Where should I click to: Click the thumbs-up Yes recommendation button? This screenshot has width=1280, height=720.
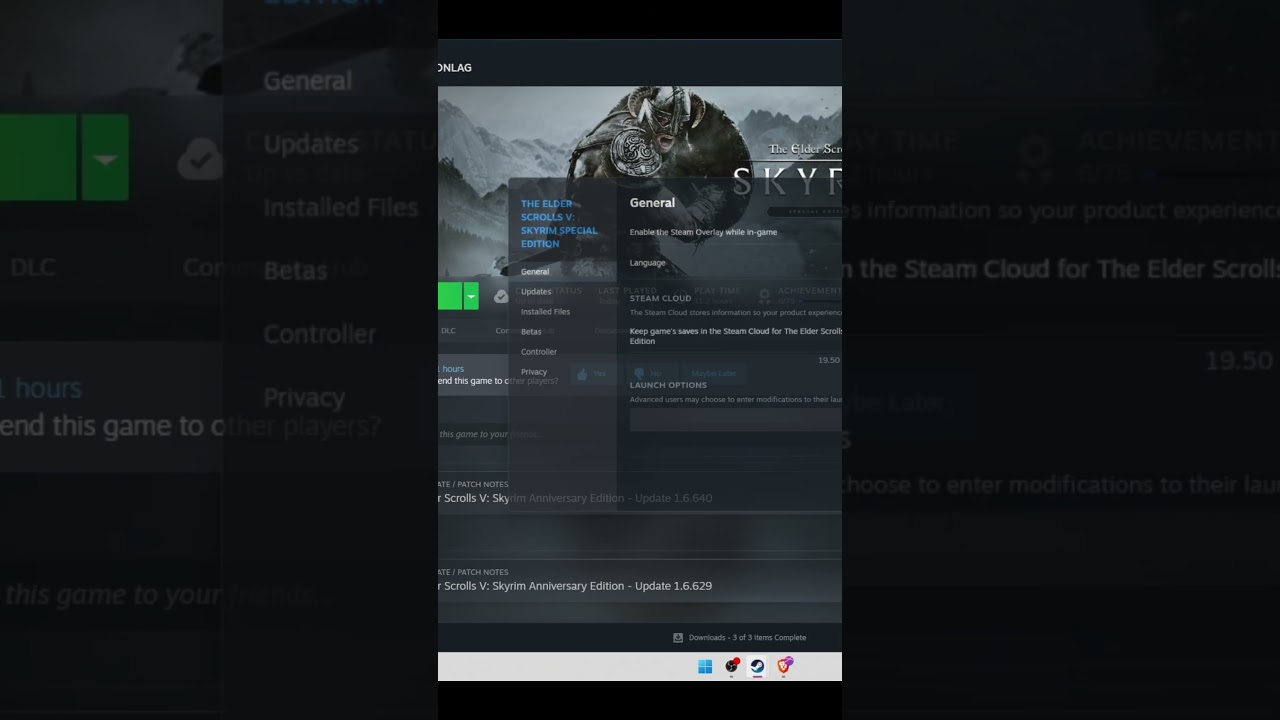[592, 374]
